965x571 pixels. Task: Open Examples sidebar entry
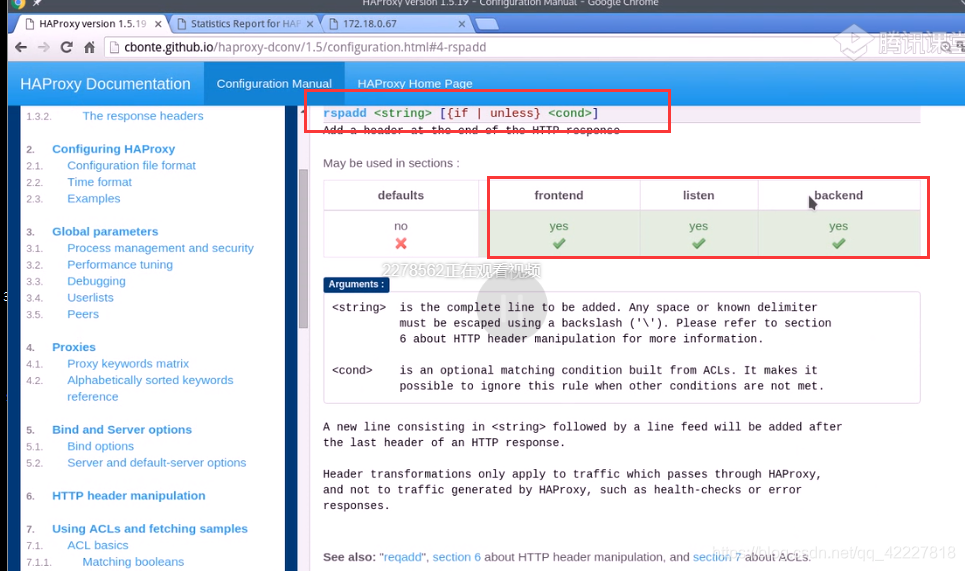tap(94, 199)
